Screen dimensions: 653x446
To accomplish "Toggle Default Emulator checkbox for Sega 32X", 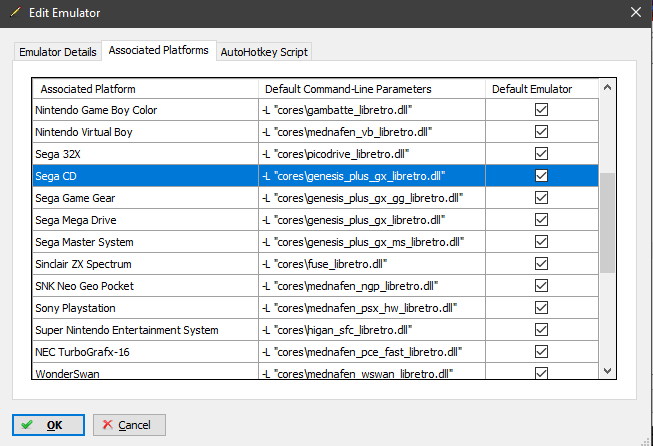I will pos(541,154).
